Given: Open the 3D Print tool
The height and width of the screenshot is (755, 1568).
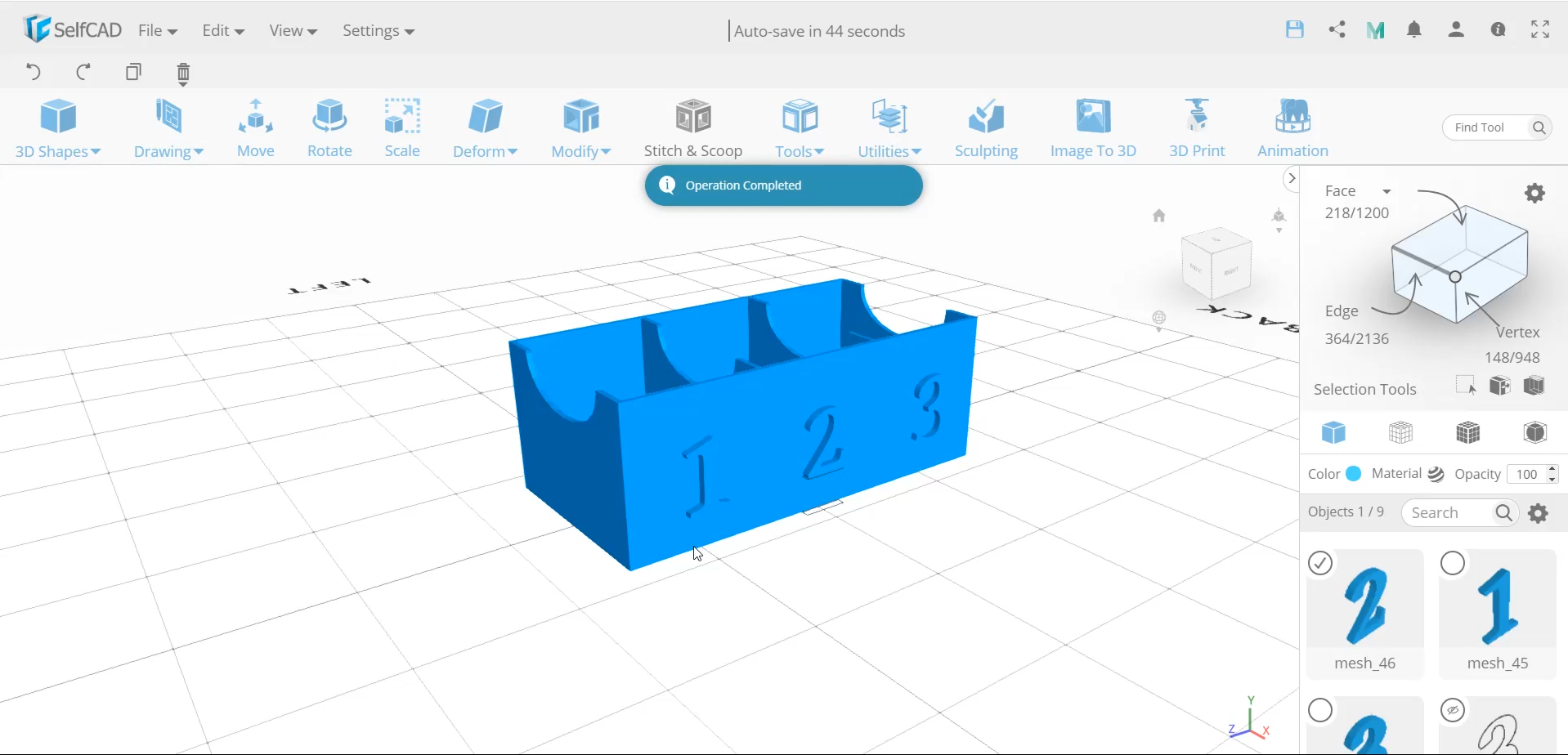Looking at the screenshot, I should pyautogui.click(x=1197, y=128).
